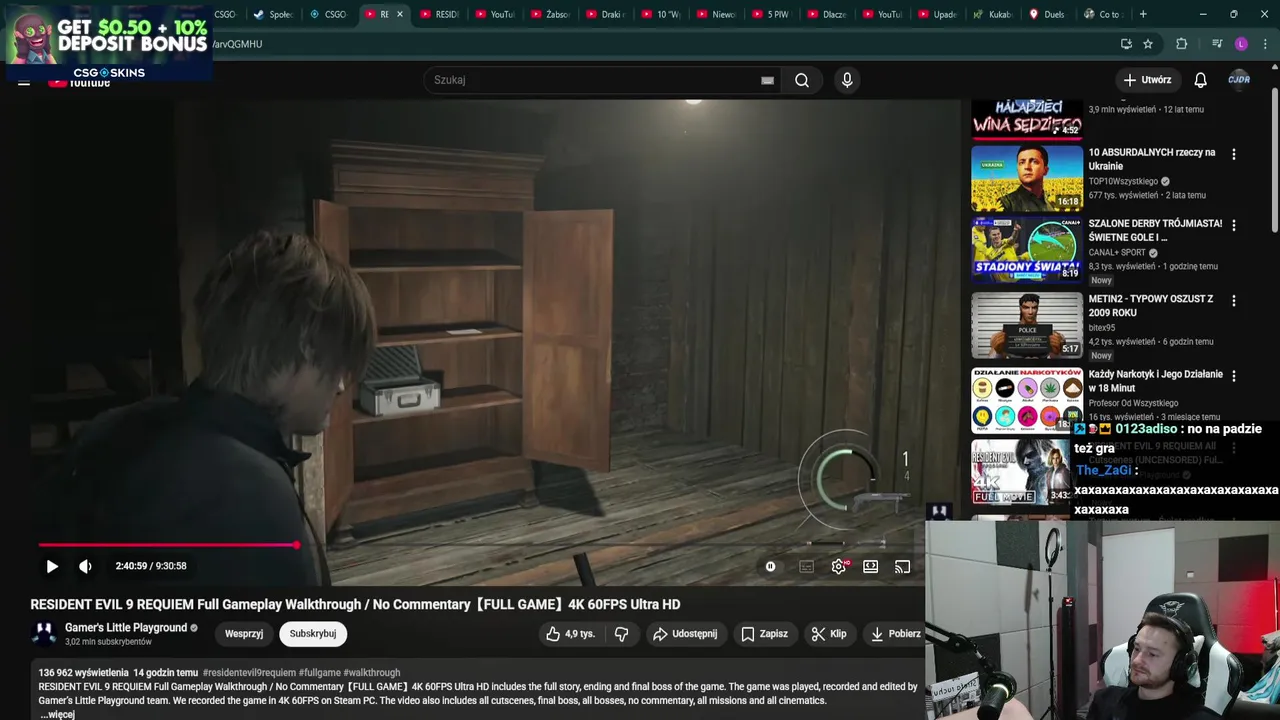Click the Wesprzyj support button

point(244,633)
